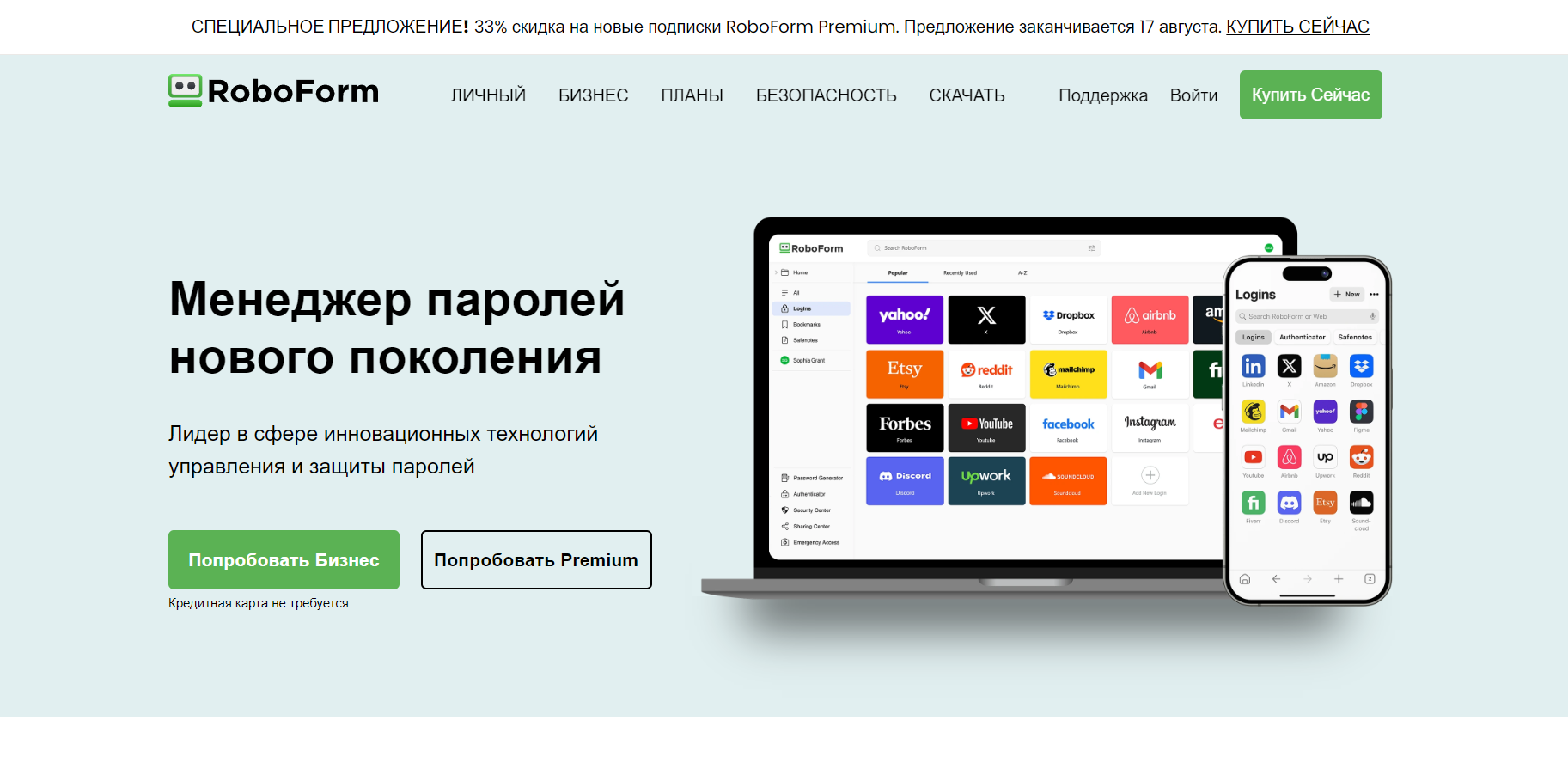Image resolution: width=1568 pixels, height=763 pixels.
Task: Open the Airbnb login tile on the laptop
Action: pyautogui.click(x=1150, y=320)
